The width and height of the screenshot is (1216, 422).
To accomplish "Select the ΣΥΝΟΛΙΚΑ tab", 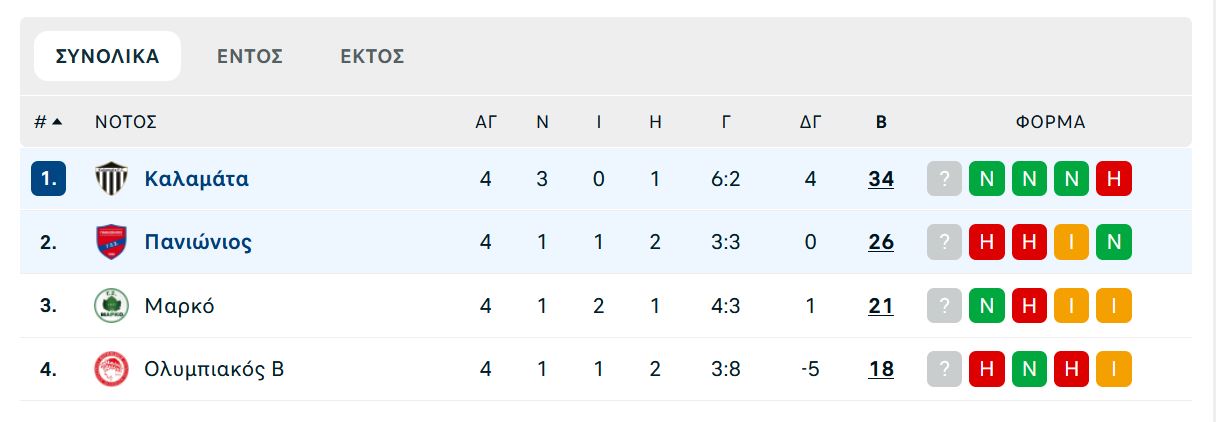I will coord(107,56).
